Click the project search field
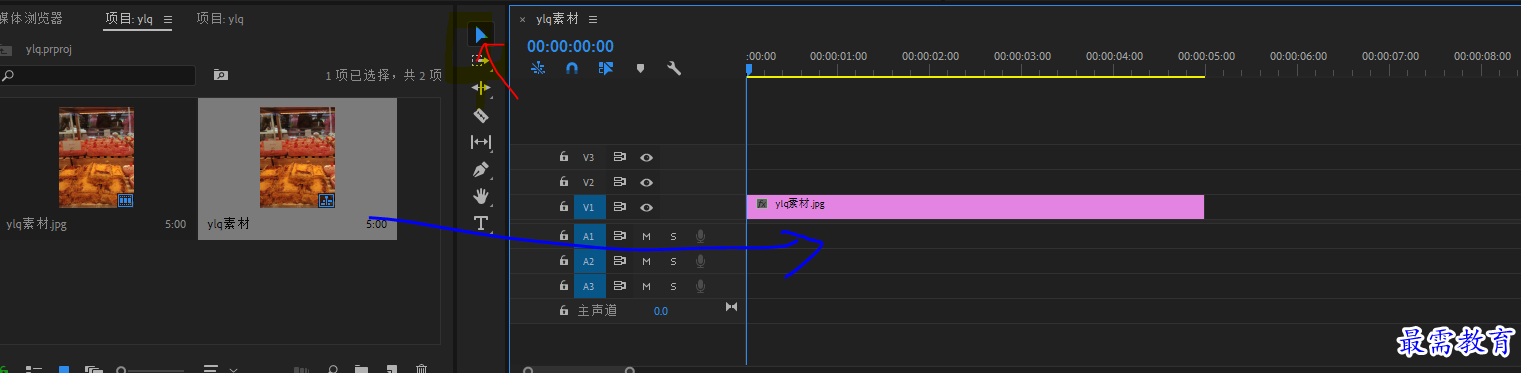 pyautogui.click(x=98, y=75)
